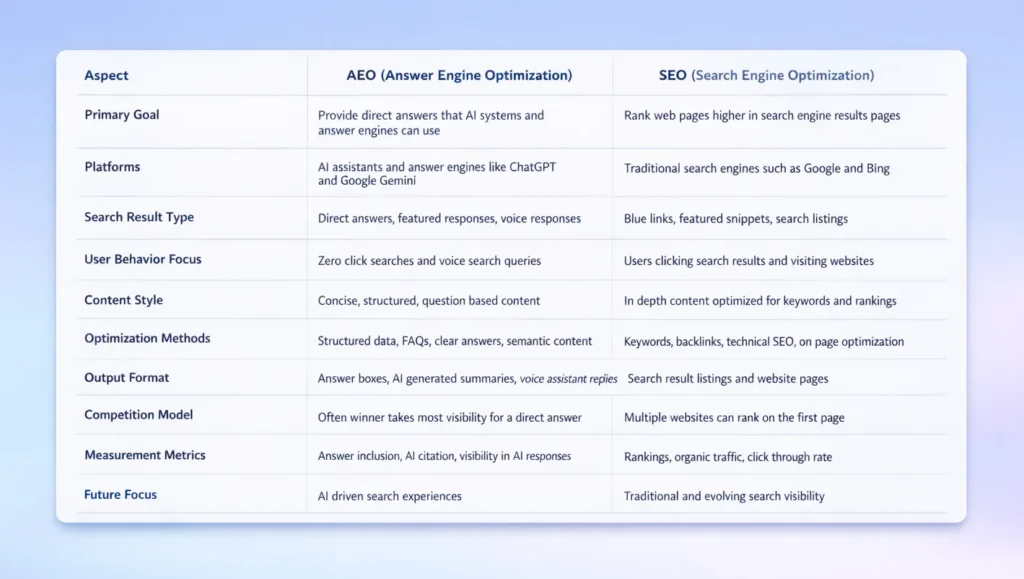Click 'In depth content optimized for keywords' cell
This screenshot has height=579, width=1024.
(760, 301)
